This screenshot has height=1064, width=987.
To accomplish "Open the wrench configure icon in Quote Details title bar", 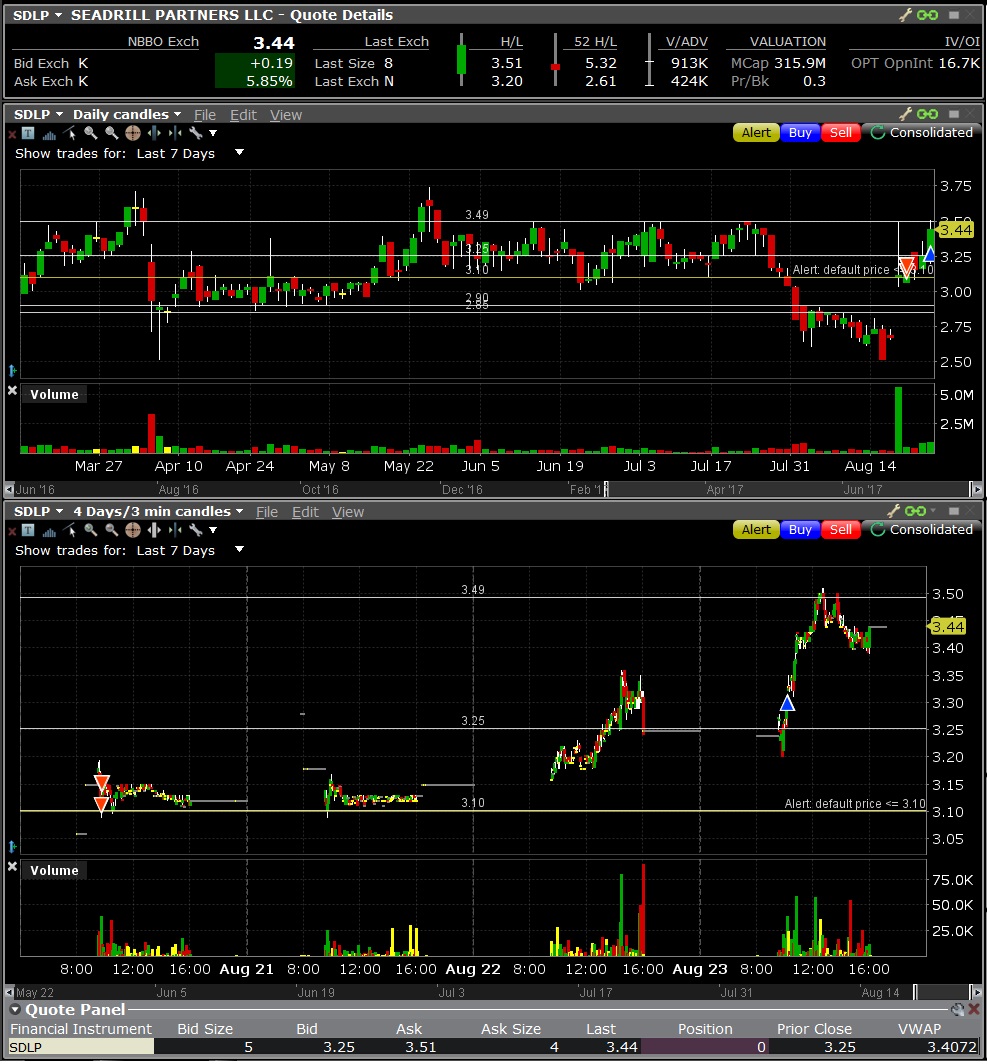I will pos(905,15).
